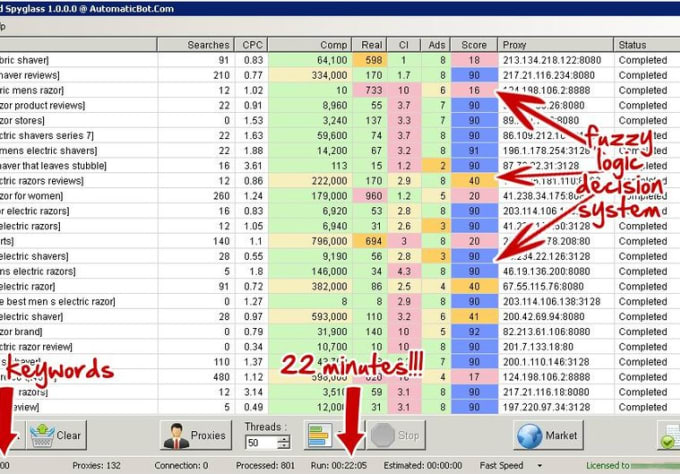
Task: Select proxy 217.21.116.234:8080
Action: click(x=549, y=75)
